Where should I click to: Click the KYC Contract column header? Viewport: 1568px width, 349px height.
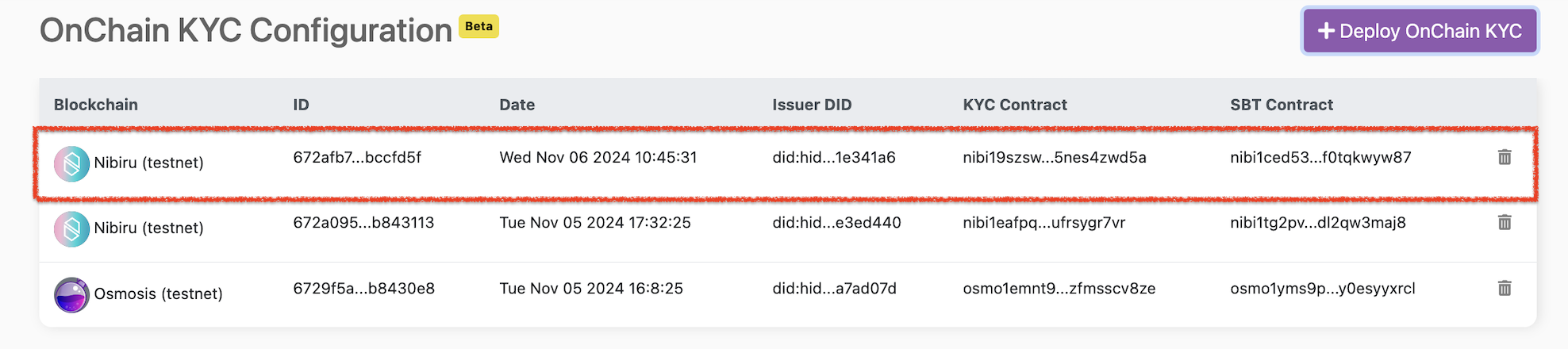point(1014,105)
